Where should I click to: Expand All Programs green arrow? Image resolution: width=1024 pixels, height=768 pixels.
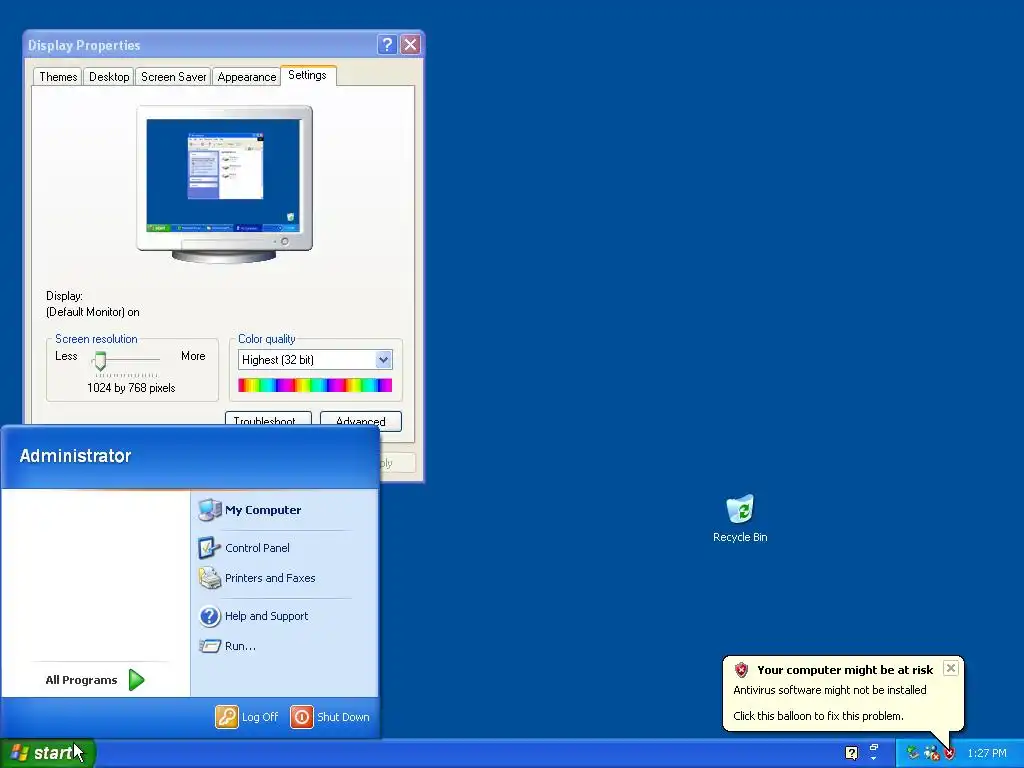(x=136, y=680)
